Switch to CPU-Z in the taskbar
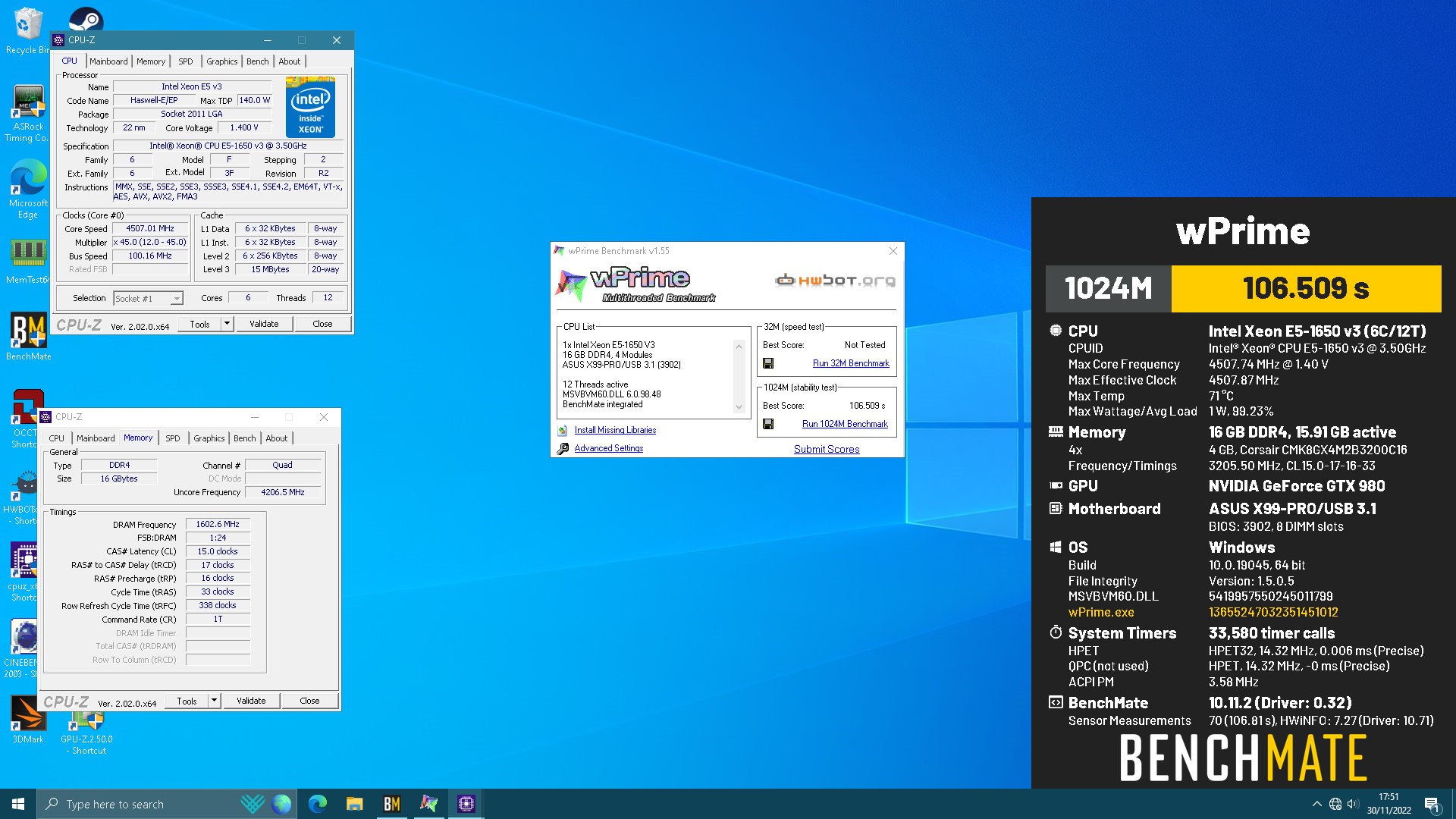 coord(466,804)
